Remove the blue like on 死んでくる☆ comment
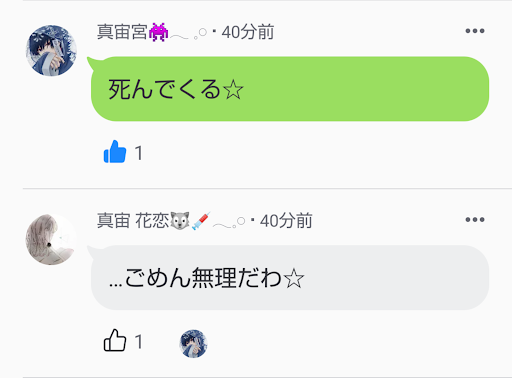This screenshot has width=512, height=378. tap(115, 152)
